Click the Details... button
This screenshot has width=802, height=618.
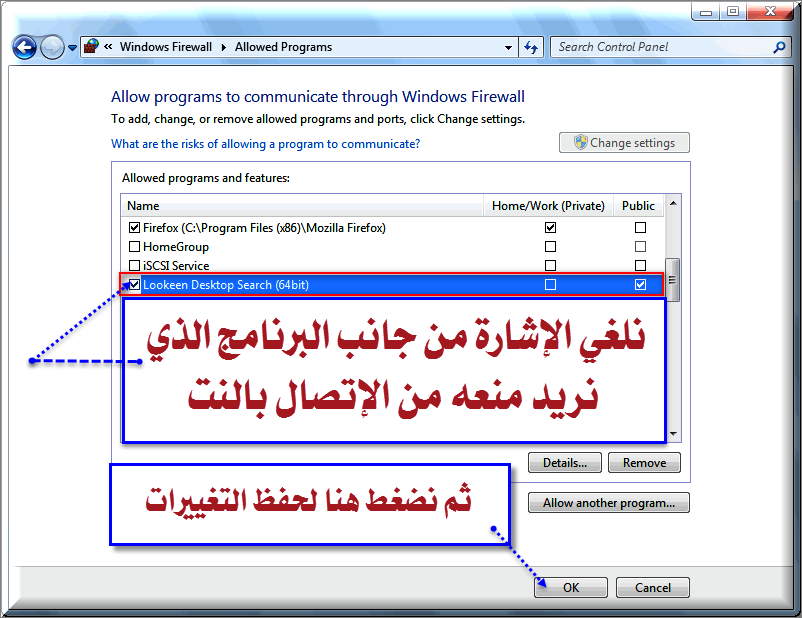pos(565,462)
